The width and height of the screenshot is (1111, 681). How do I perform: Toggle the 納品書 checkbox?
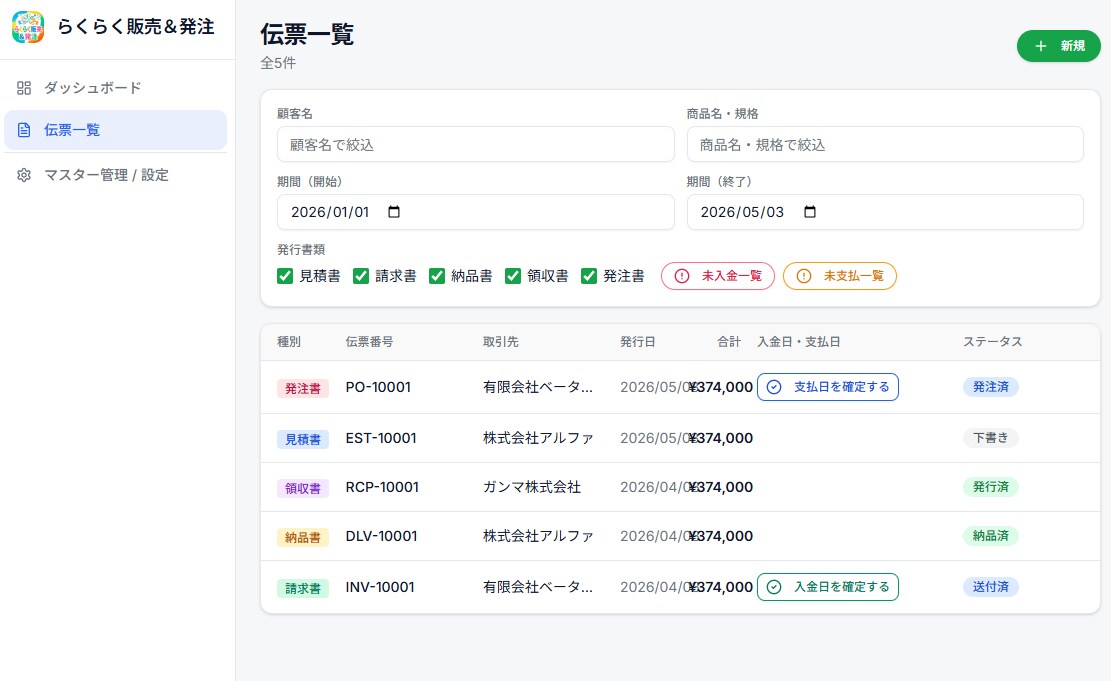click(436, 276)
